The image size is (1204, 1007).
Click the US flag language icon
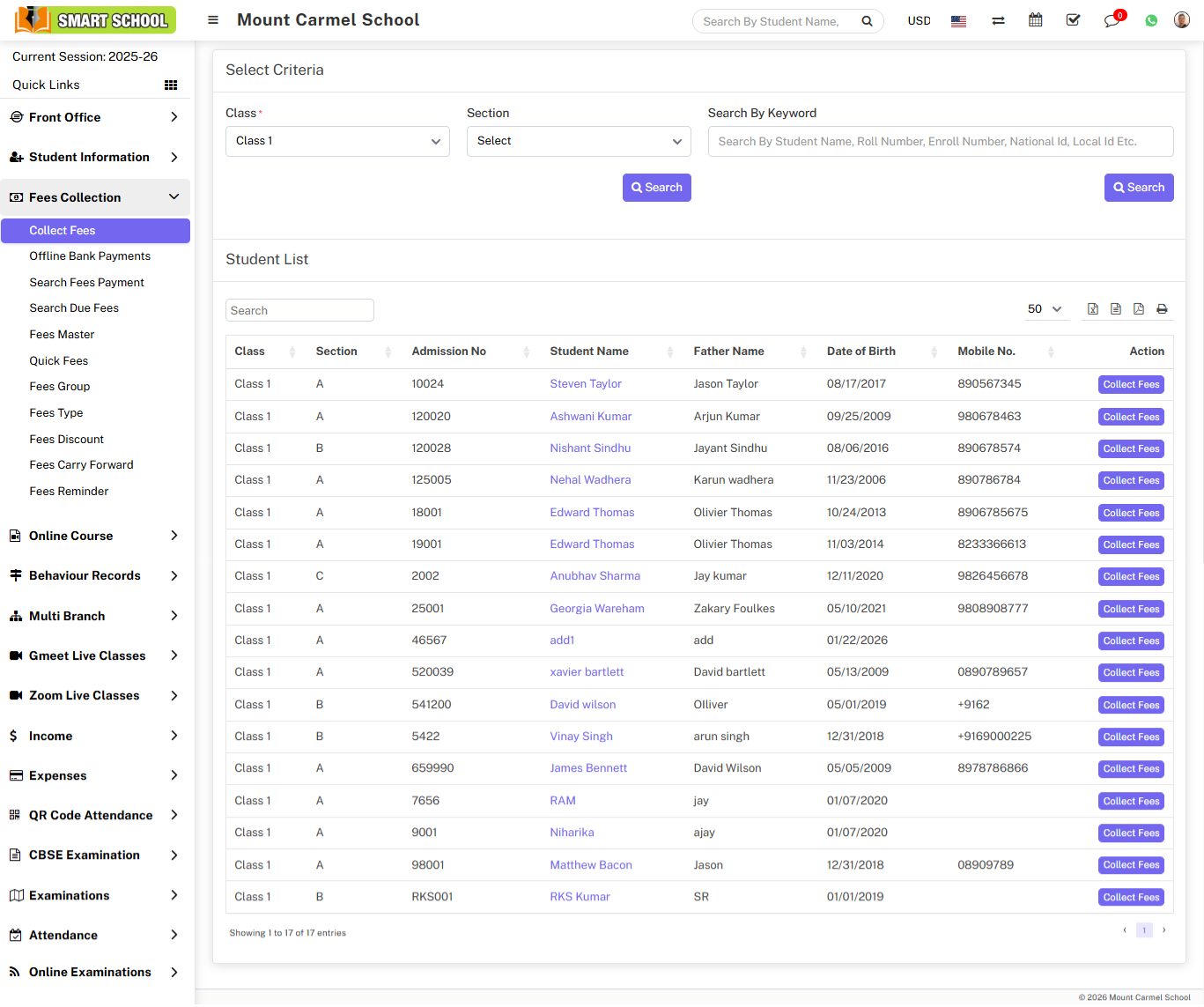(958, 20)
